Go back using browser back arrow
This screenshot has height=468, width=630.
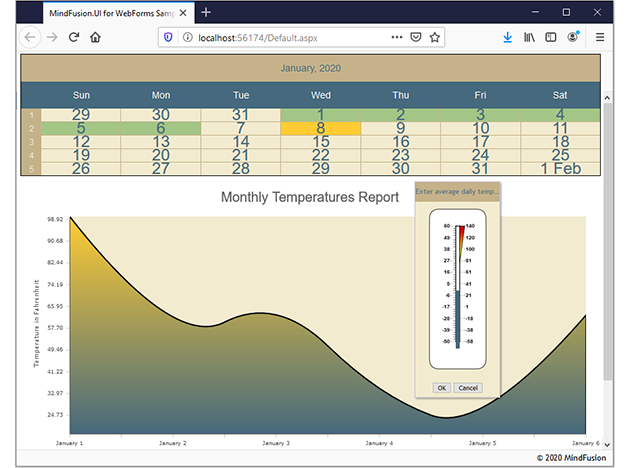tap(30, 37)
